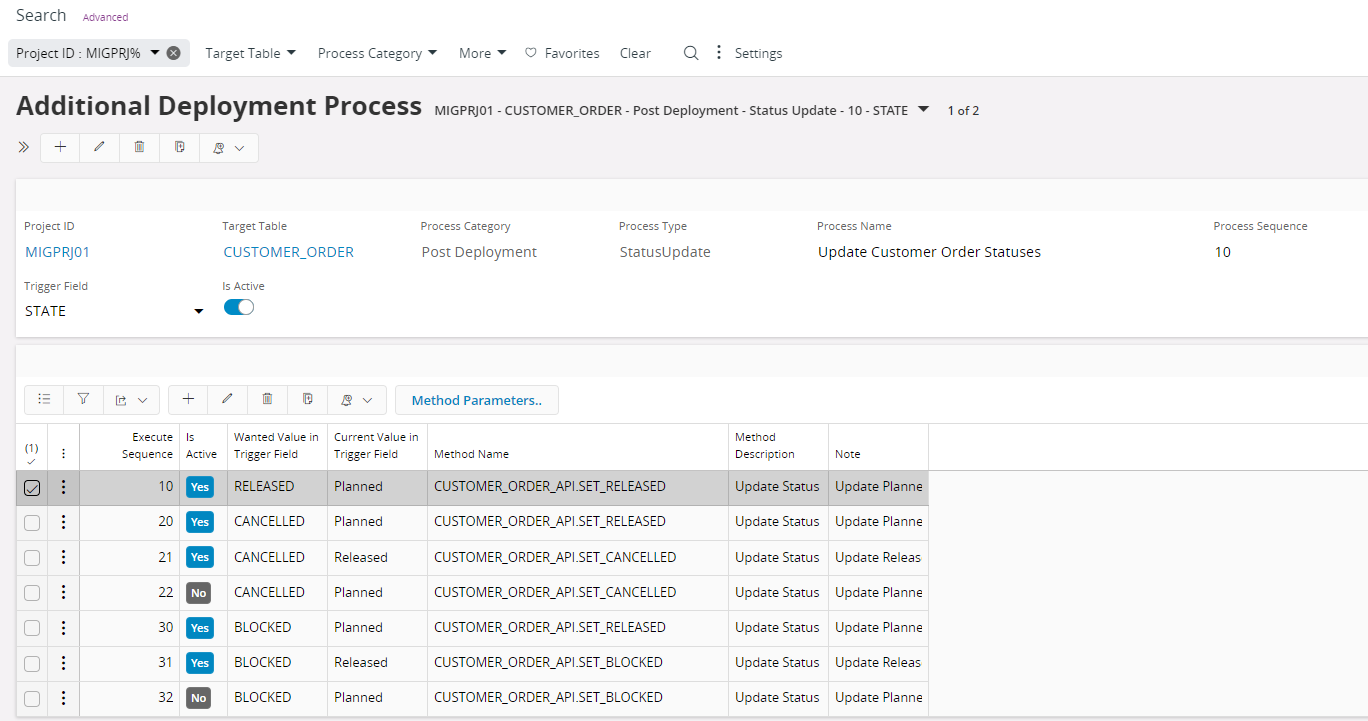The image size is (1368, 721).
Task: Click the list view icon in table toolbar
Action: 44,399
